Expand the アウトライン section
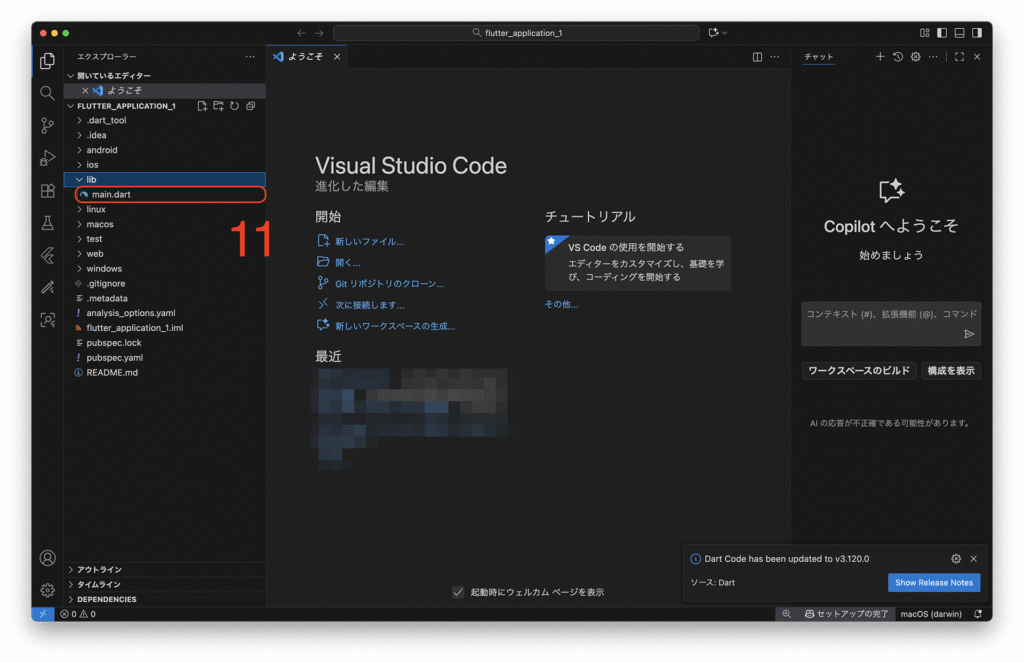1024x663 pixels. [99, 569]
